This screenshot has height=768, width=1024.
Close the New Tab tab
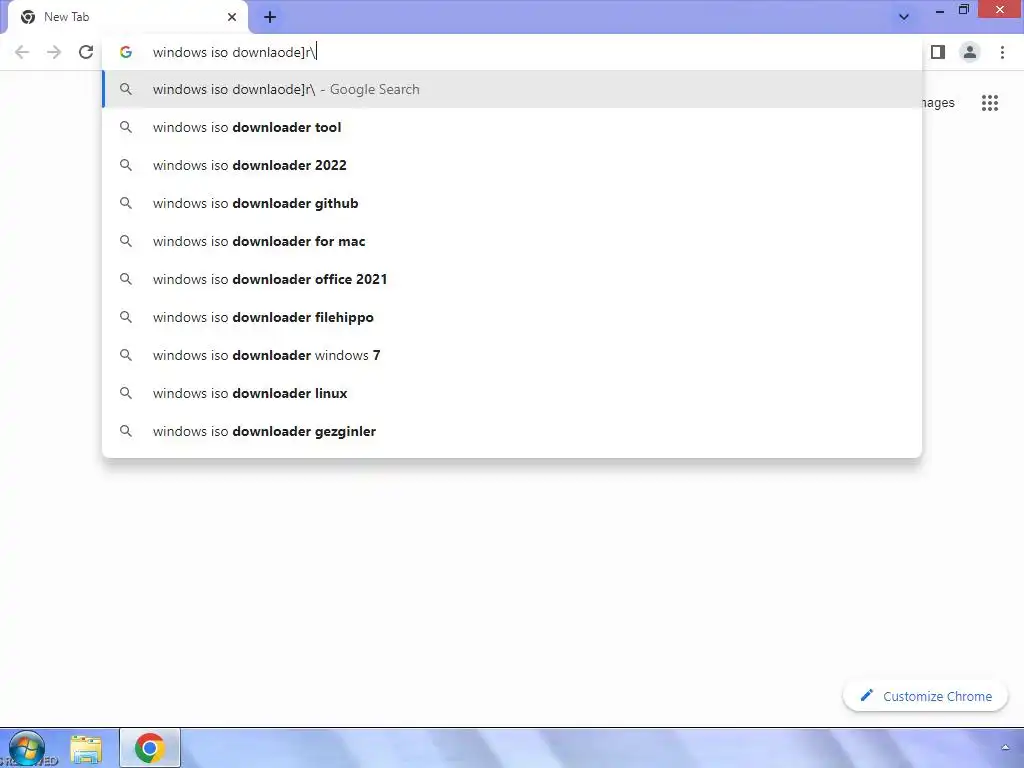pyautogui.click(x=232, y=17)
